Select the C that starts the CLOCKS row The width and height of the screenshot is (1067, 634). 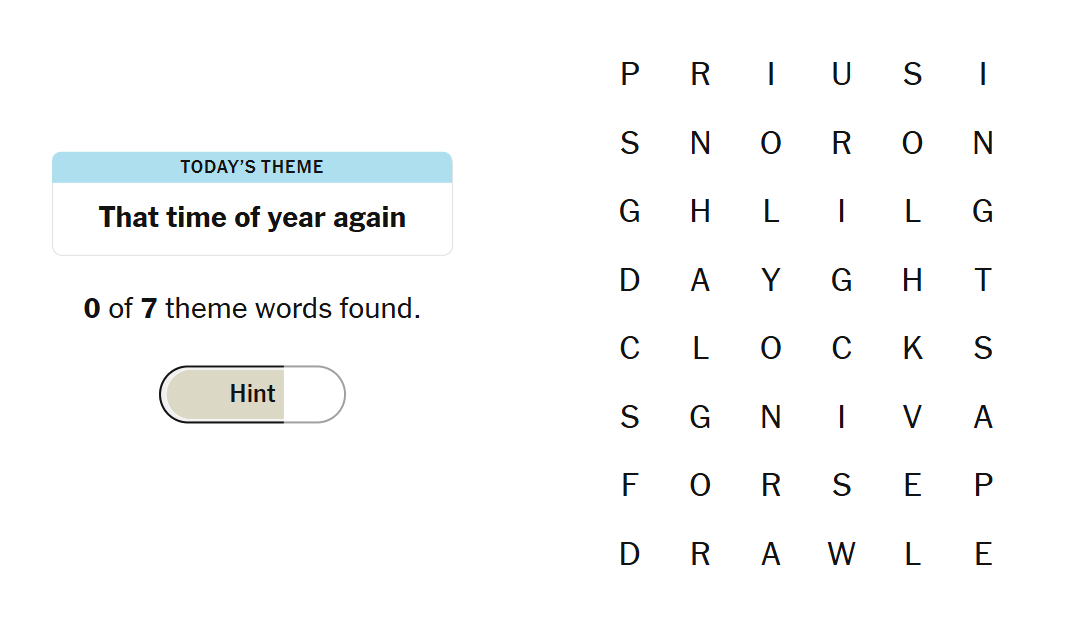(x=629, y=348)
